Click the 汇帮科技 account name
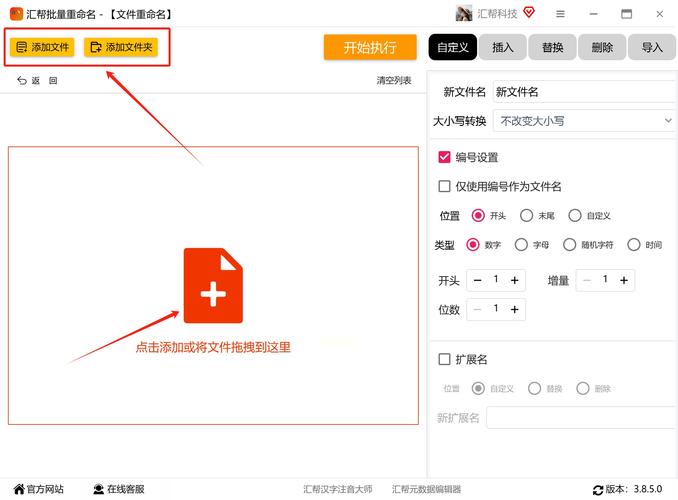This screenshot has width=678, height=500. 497,14
